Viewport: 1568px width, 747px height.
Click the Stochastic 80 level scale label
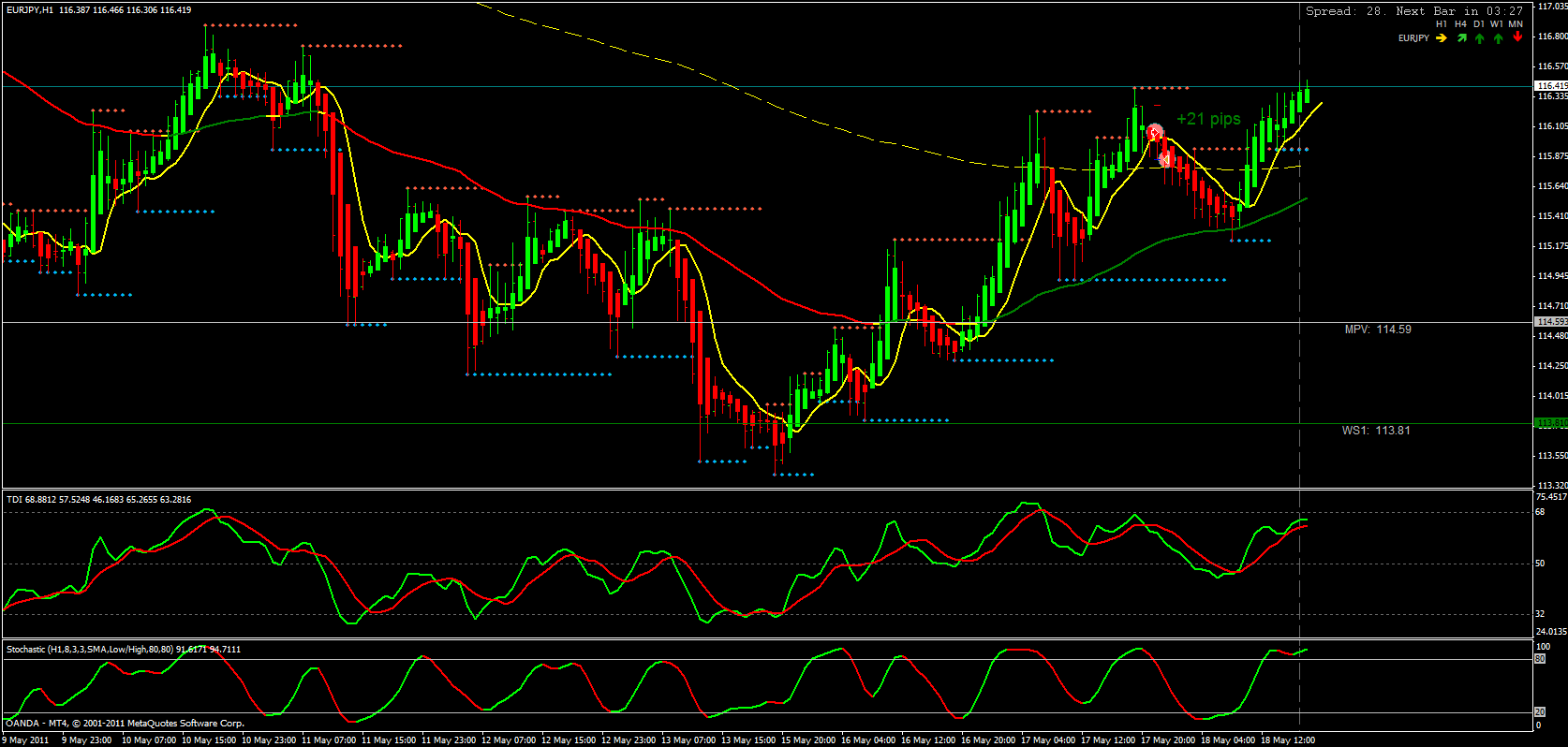1540,659
